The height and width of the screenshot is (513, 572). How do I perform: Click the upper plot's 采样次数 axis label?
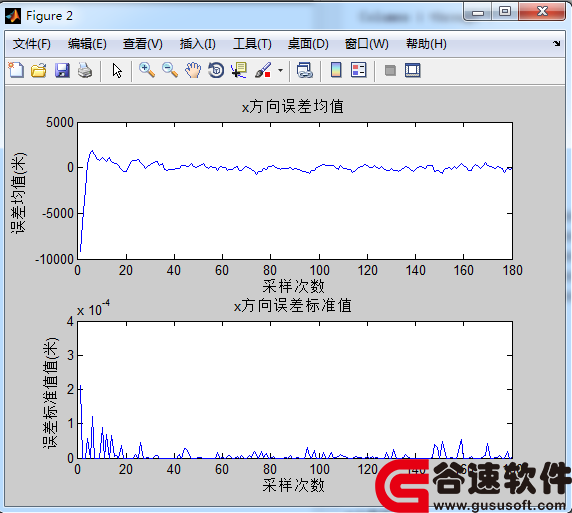click(293, 286)
